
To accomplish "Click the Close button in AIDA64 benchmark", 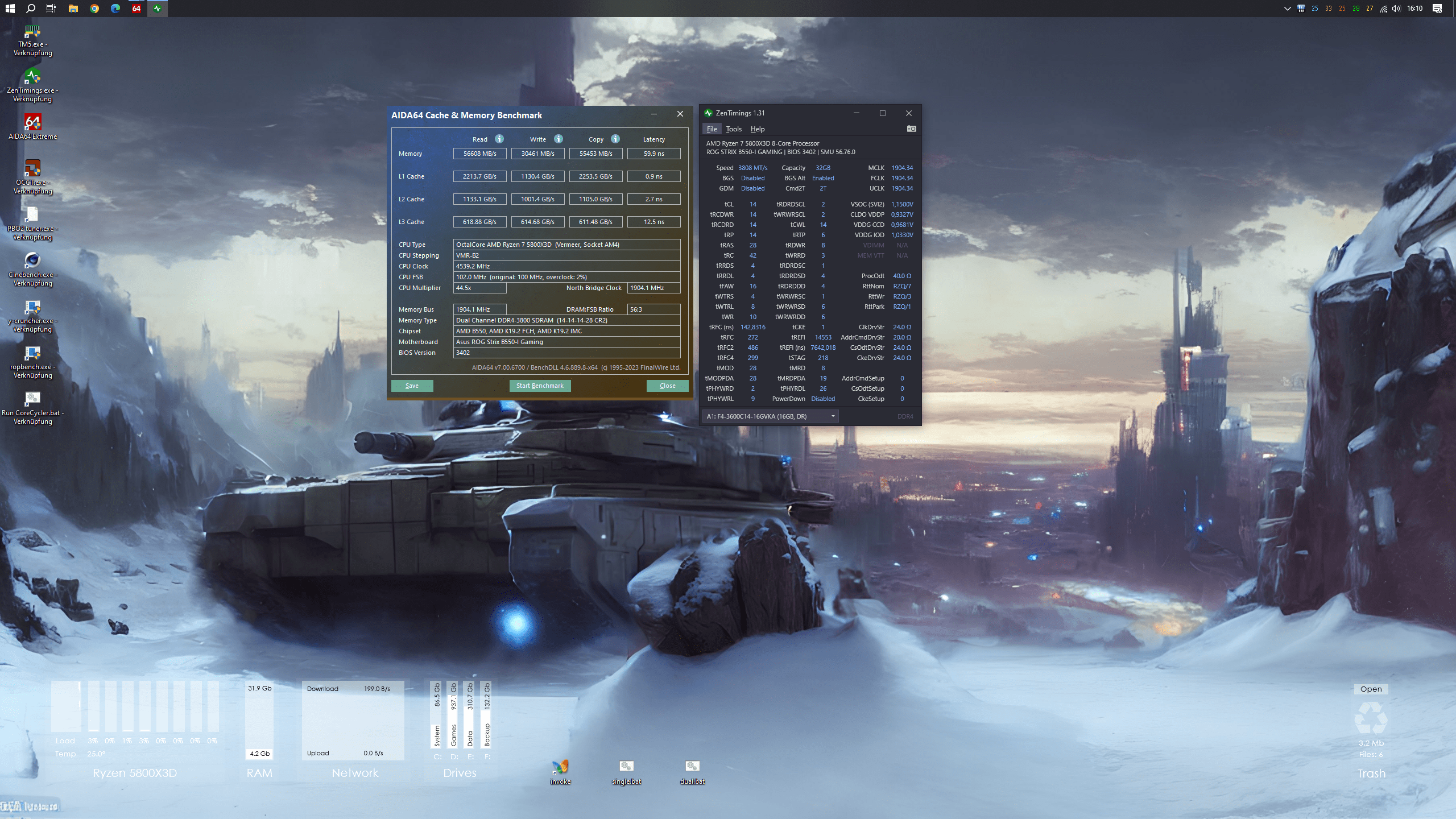I will tap(667, 386).
